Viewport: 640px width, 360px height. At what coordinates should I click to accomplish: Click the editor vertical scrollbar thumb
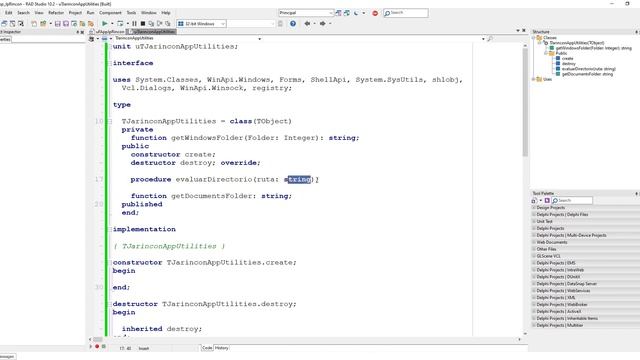(525, 102)
